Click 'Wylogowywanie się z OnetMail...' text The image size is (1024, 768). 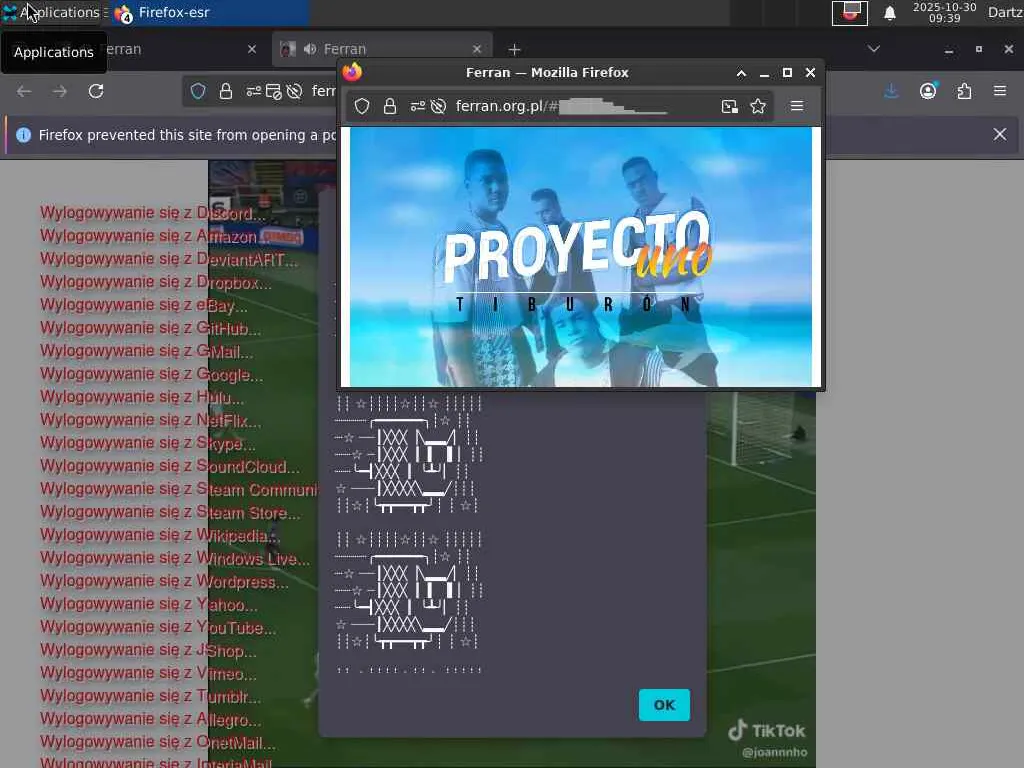(x=157, y=742)
